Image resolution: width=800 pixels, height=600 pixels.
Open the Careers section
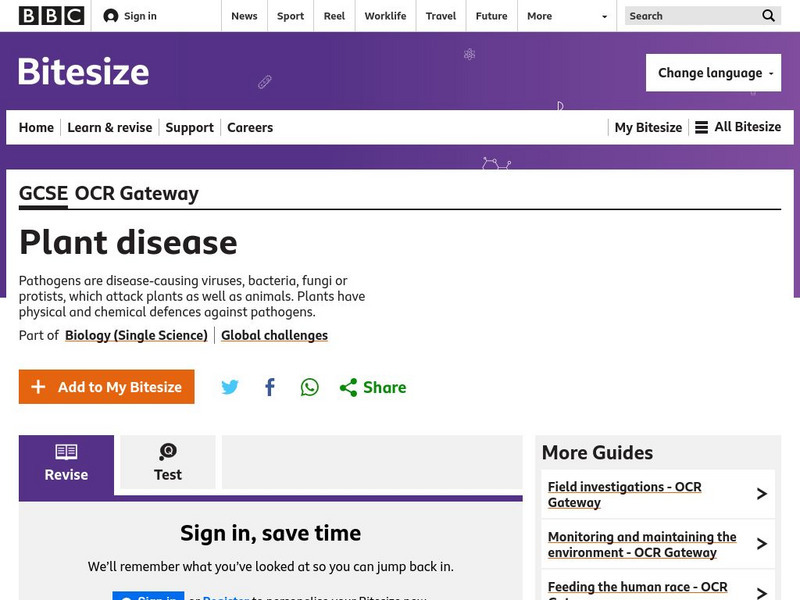[250, 128]
